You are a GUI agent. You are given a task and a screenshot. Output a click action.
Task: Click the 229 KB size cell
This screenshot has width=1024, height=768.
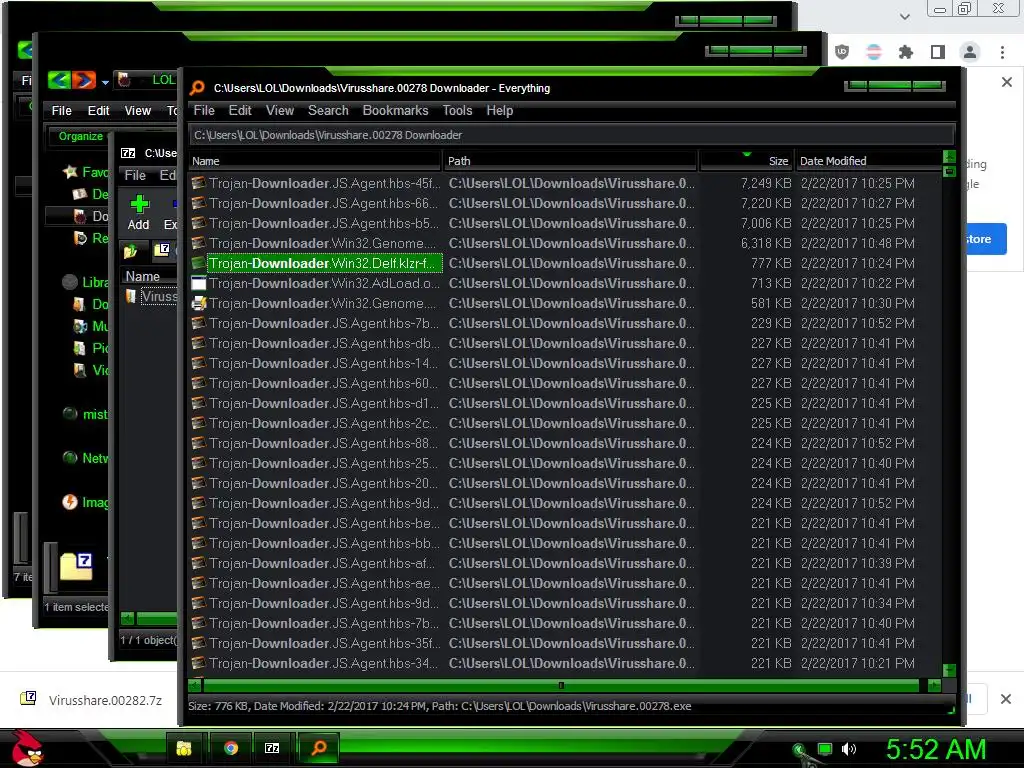click(771, 323)
